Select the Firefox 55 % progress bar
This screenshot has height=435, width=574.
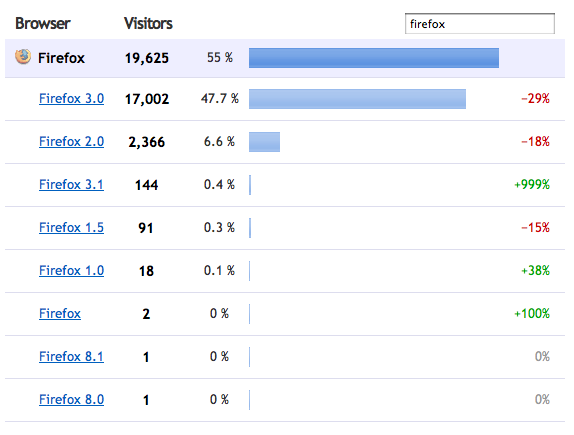pos(374,58)
